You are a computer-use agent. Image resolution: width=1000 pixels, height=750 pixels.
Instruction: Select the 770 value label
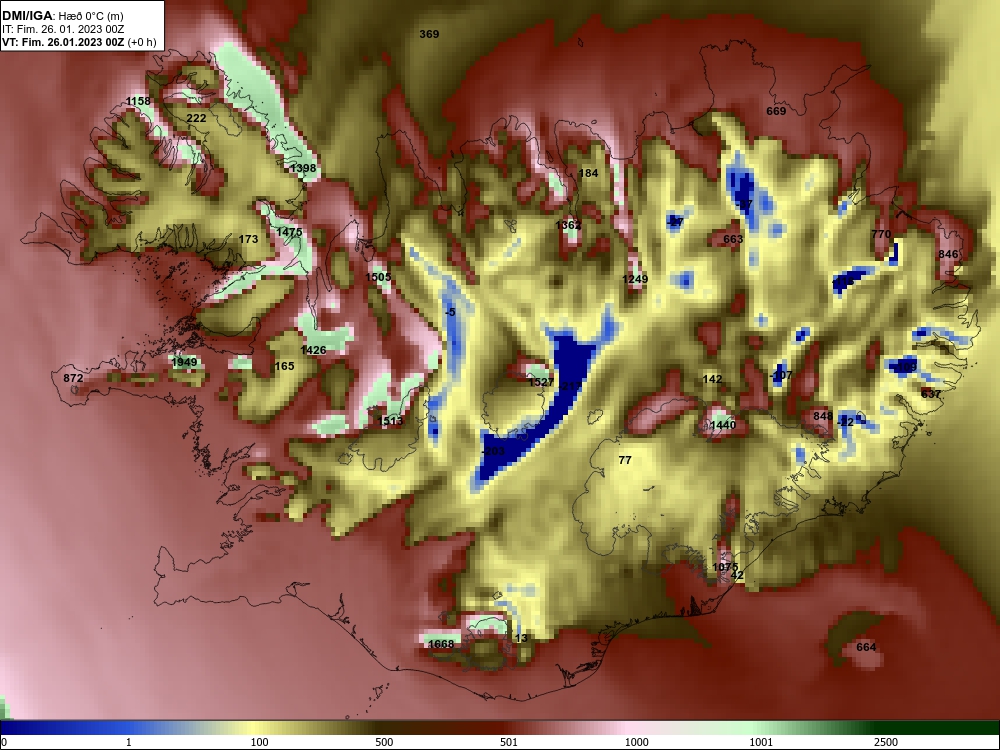[881, 234]
